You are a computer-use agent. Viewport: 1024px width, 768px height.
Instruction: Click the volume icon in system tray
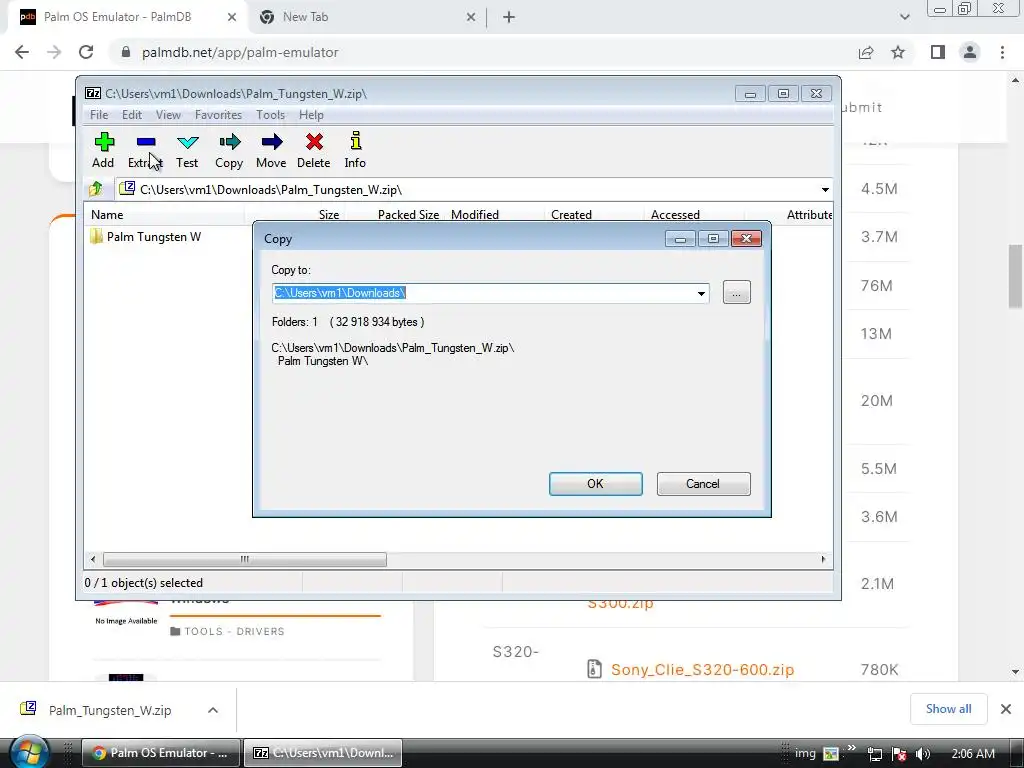(923, 754)
